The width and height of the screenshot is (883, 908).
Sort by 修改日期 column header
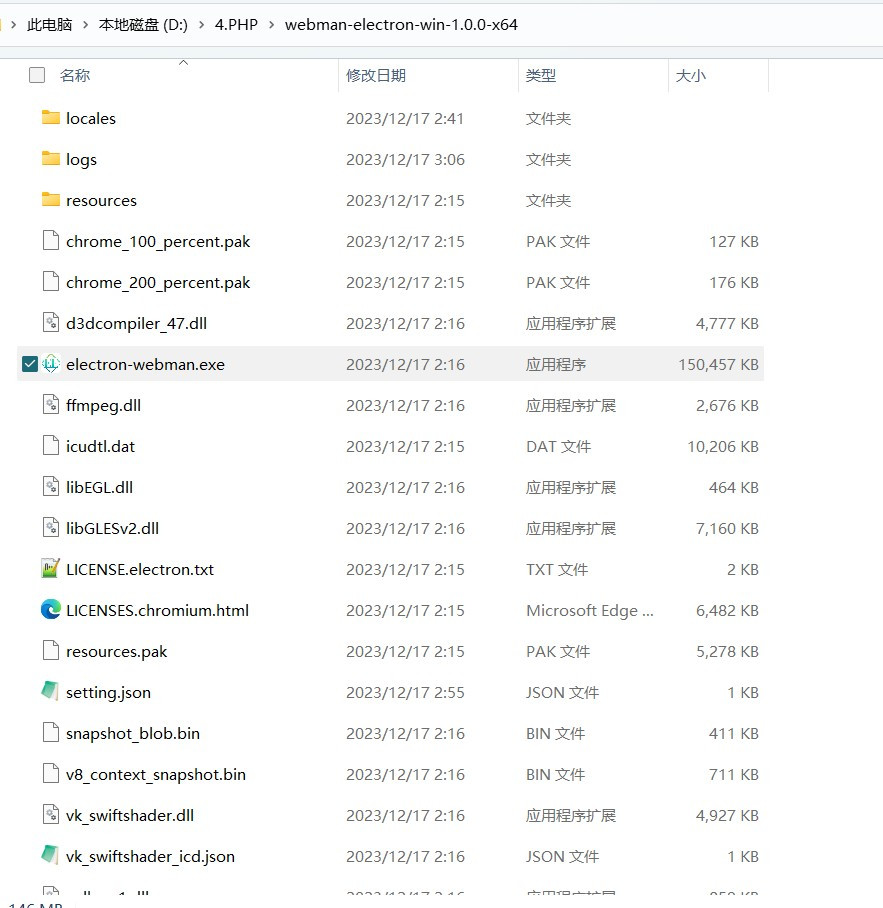tap(376, 75)
